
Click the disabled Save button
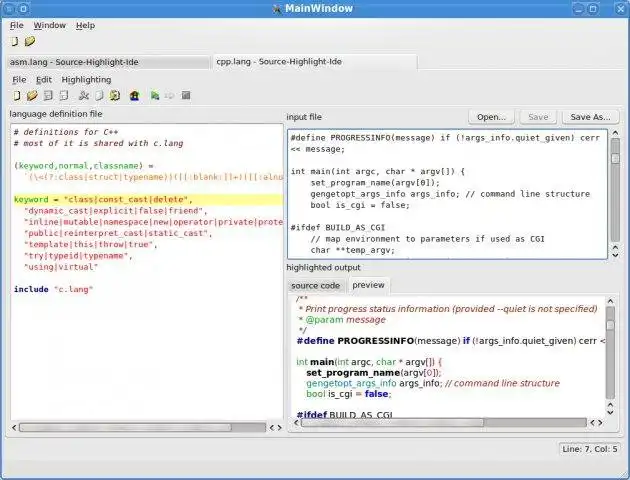[538, 117]
